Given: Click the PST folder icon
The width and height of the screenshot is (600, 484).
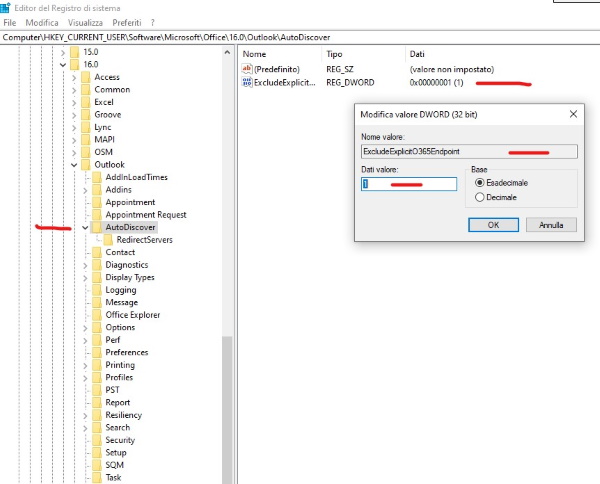Looking at the screenshot, I should click(97, 390).
